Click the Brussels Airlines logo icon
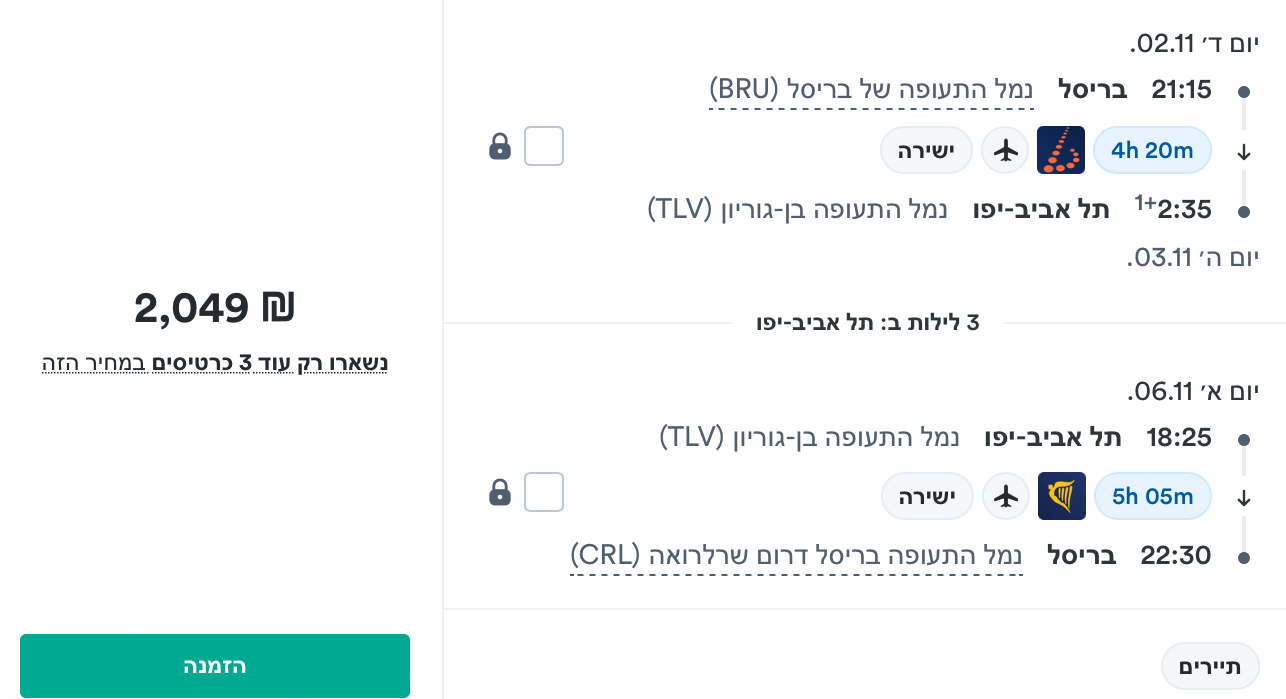The image size is (1286, 699). (1062, 150)
